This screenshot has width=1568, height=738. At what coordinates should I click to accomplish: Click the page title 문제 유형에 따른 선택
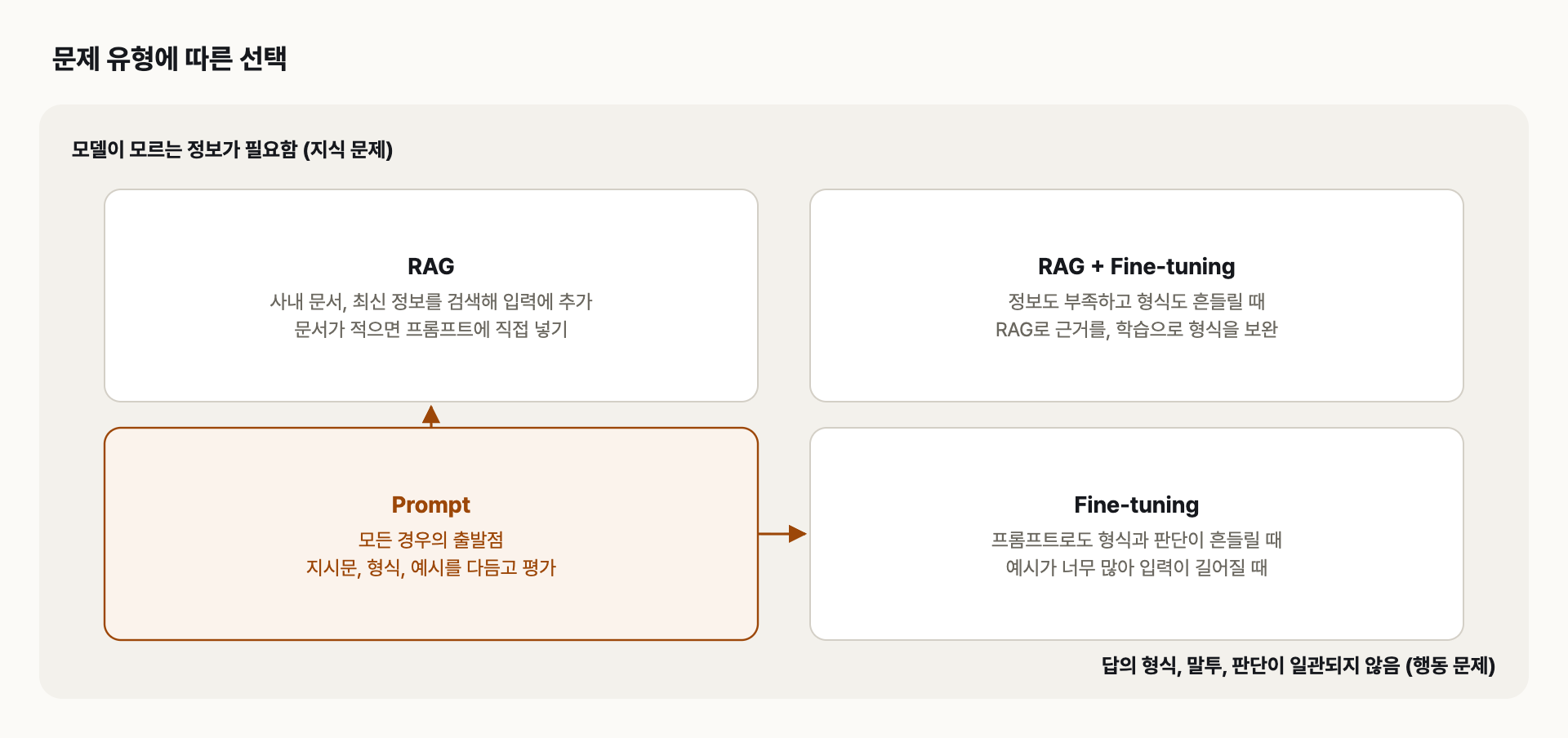(169, 59)
